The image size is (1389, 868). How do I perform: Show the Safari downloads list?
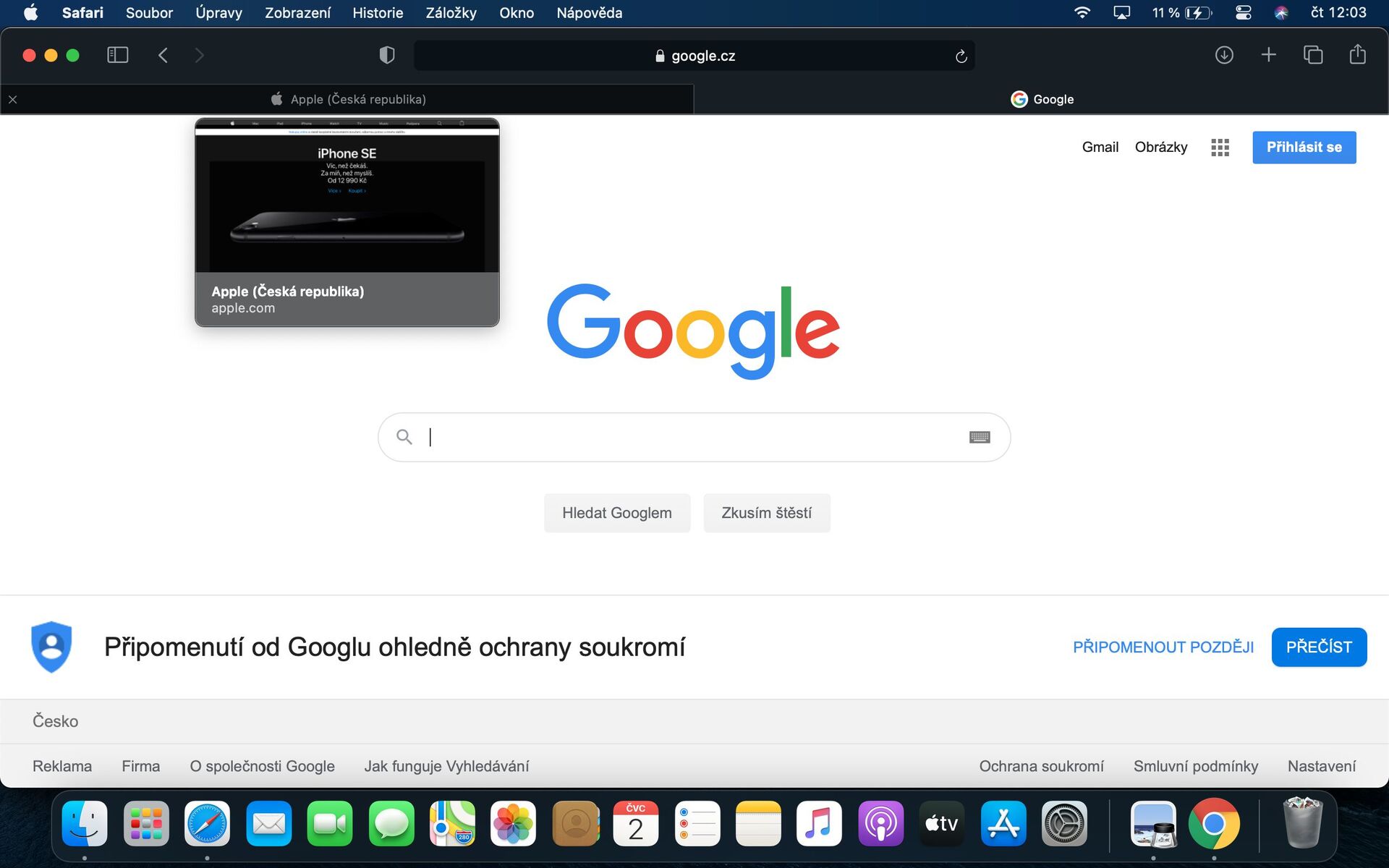coord(1223,55)
